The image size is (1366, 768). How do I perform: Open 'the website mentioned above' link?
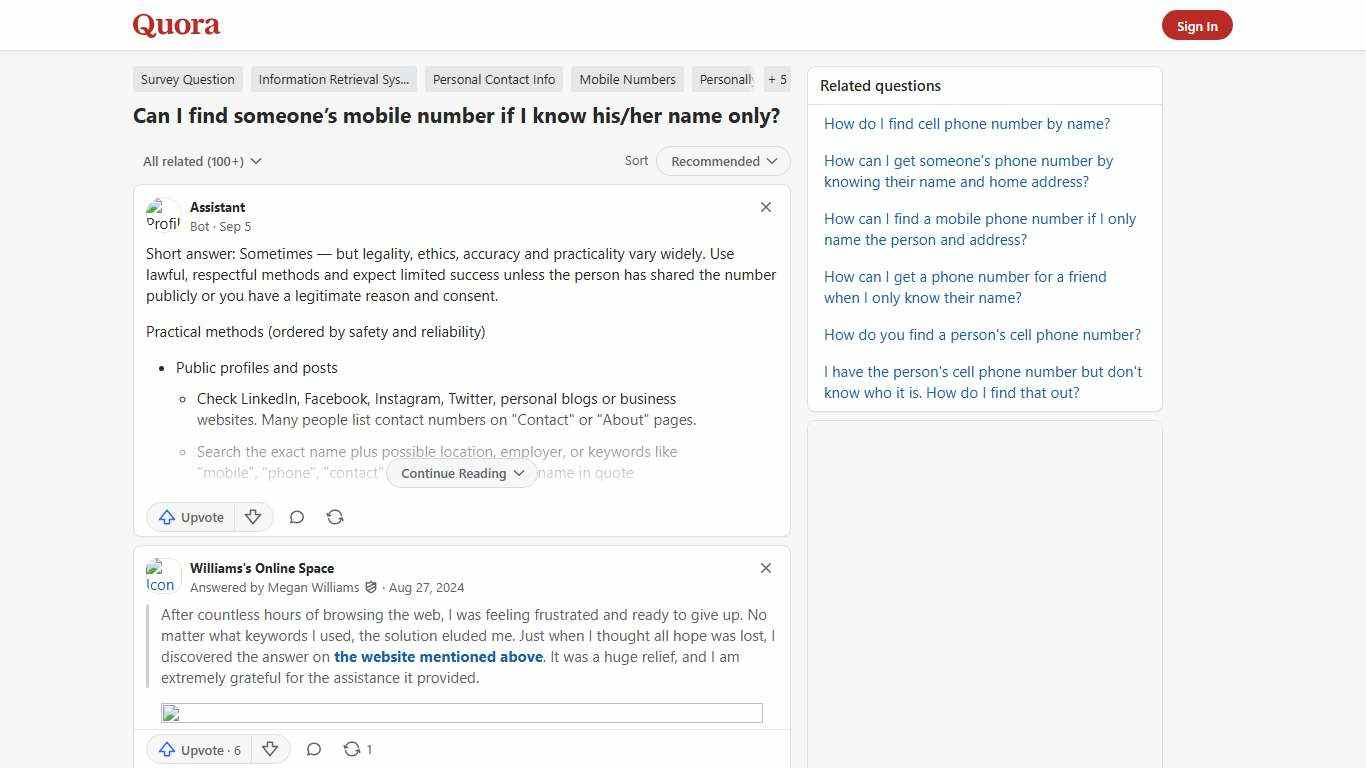coord(438,657)
